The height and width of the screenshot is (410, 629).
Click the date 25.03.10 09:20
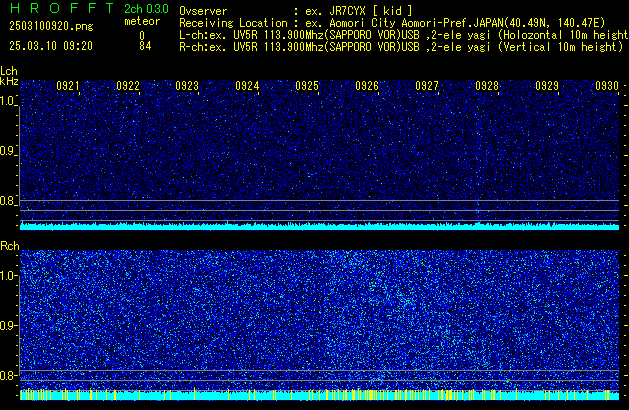[51, 46]
